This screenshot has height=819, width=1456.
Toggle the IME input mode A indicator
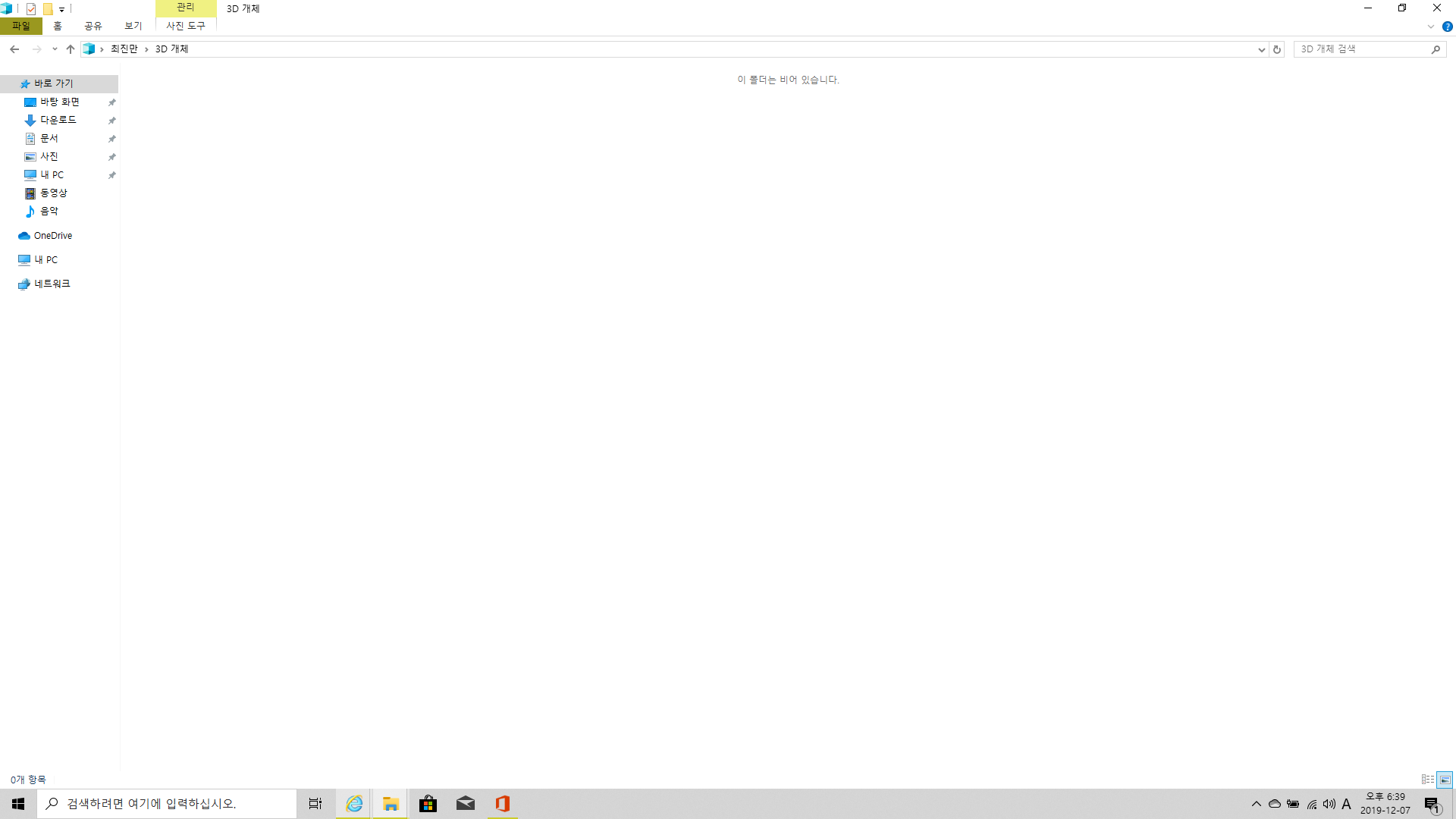click(1346, 804)
